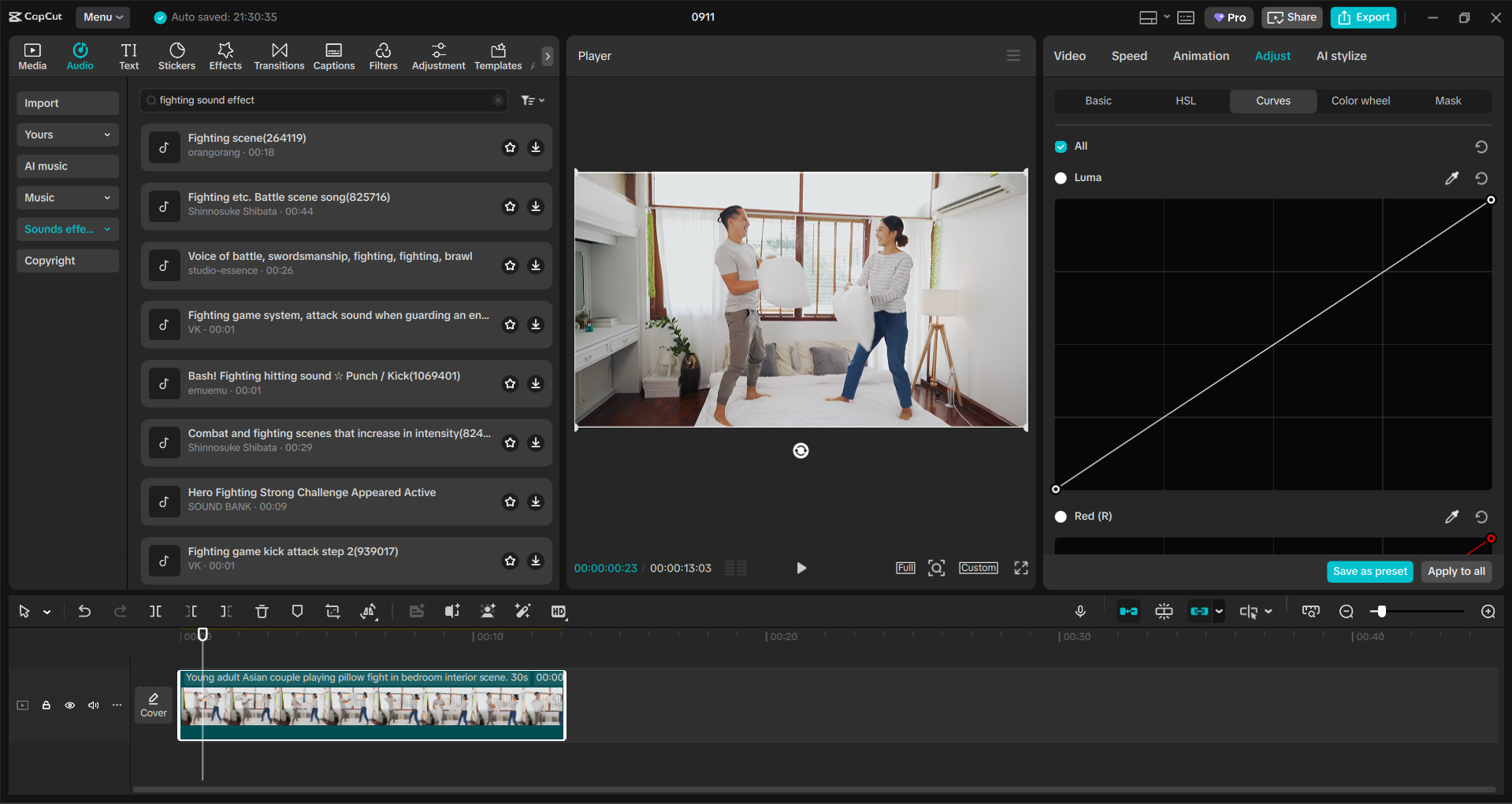Open the Effects panel
This screenshot has height=804, width=1512.
[225, 55]
